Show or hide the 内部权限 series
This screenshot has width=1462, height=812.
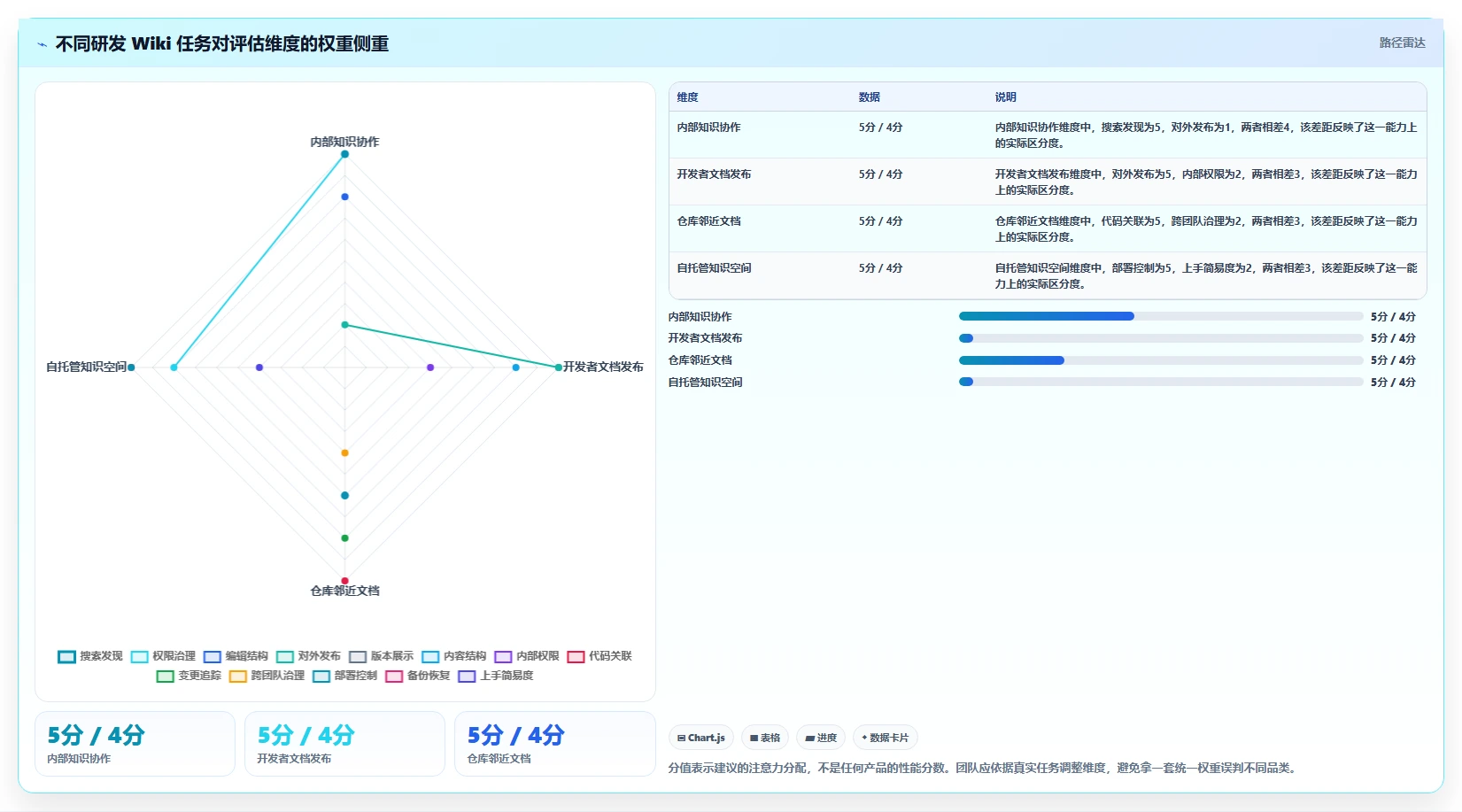527,656
